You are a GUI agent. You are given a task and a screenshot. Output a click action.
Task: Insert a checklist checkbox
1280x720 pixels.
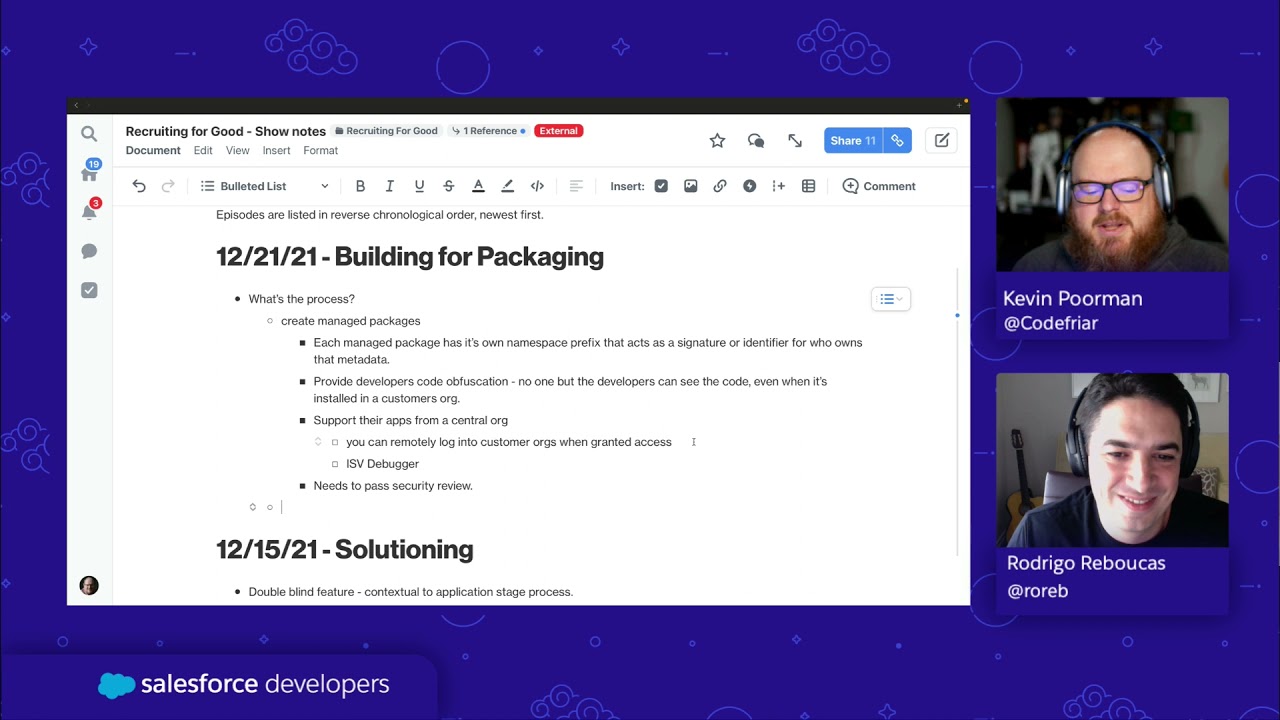coord(661,186)
